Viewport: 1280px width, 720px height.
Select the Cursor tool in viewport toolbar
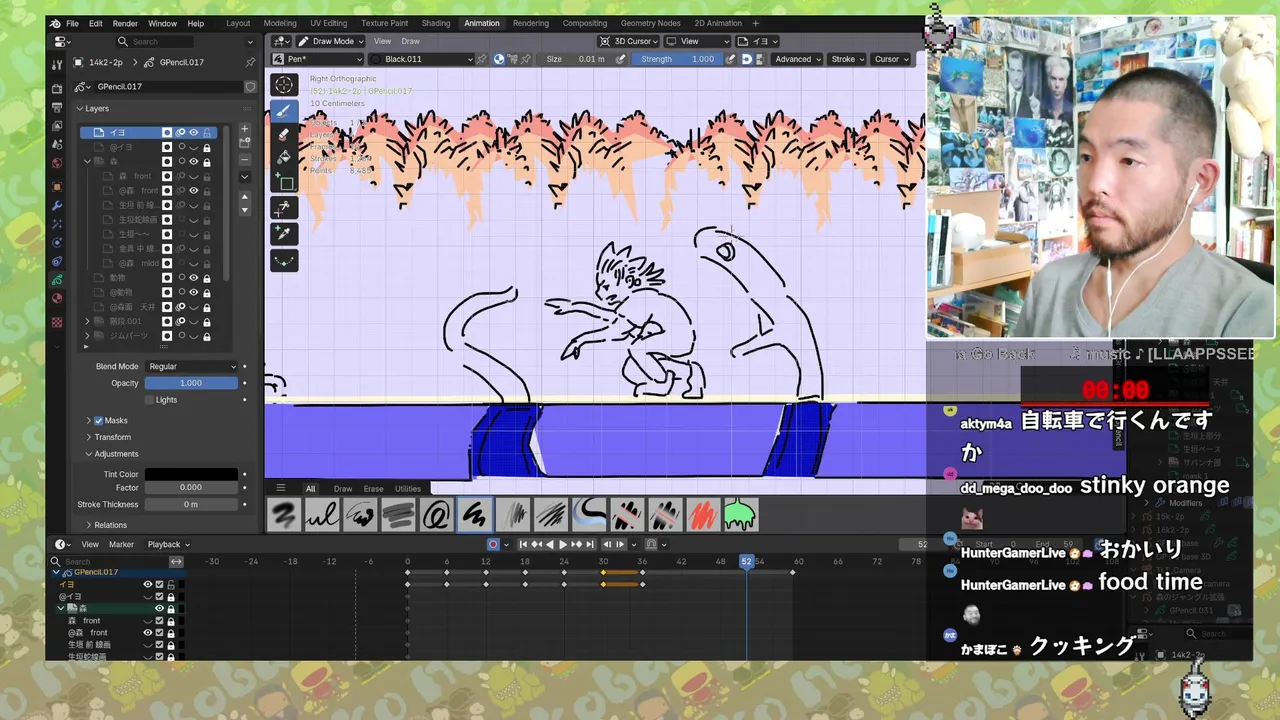[x=284, y=86]
